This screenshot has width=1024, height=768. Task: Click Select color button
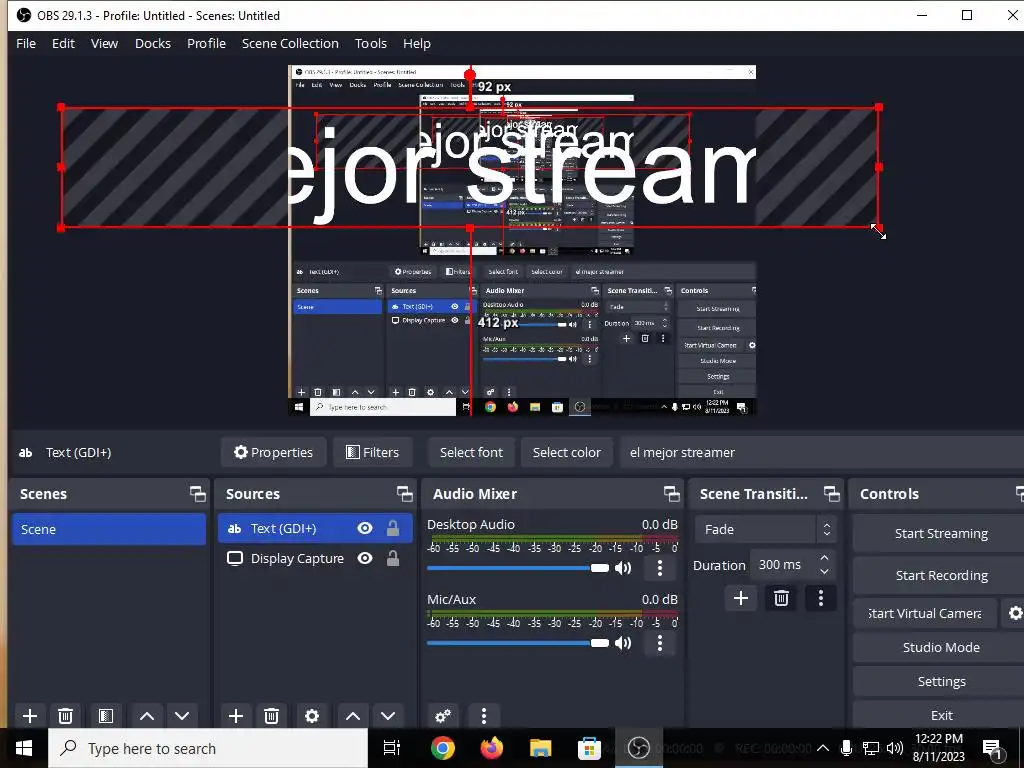pos(567,452)
